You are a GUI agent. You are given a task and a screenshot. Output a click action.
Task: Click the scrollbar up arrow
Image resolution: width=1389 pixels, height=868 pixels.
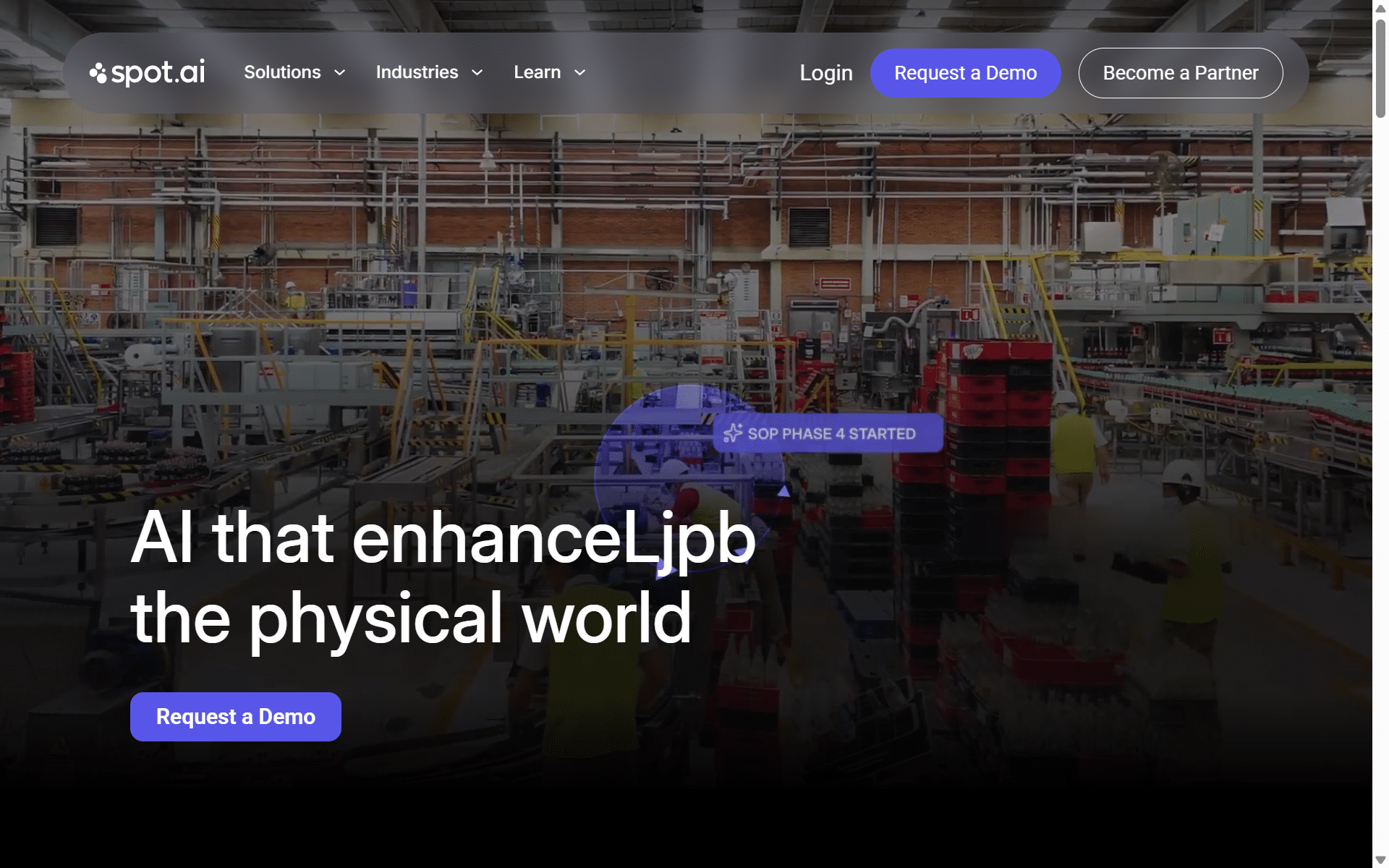tap(1380, 8)
